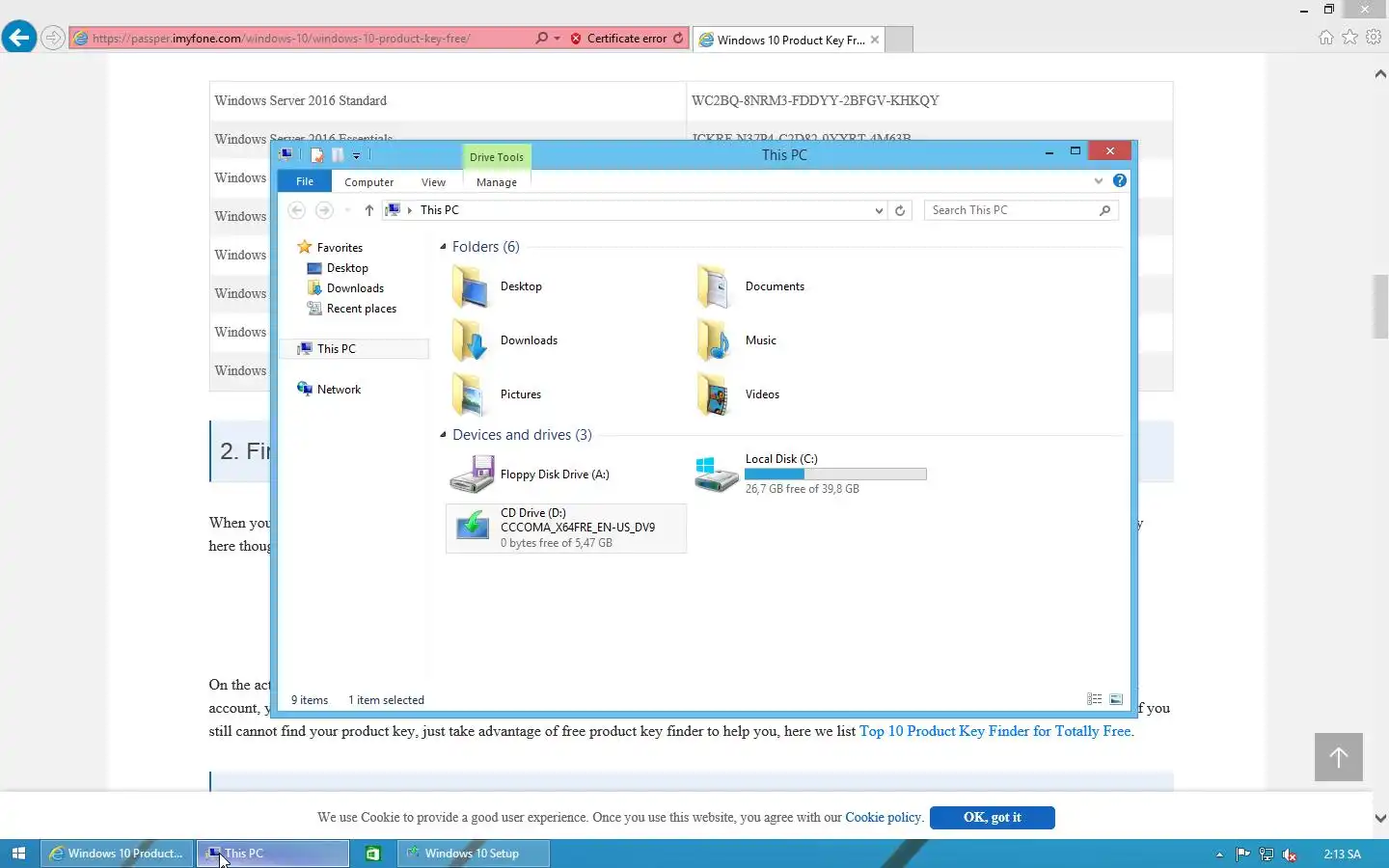Open address bar history dropdown

point(878,210)
